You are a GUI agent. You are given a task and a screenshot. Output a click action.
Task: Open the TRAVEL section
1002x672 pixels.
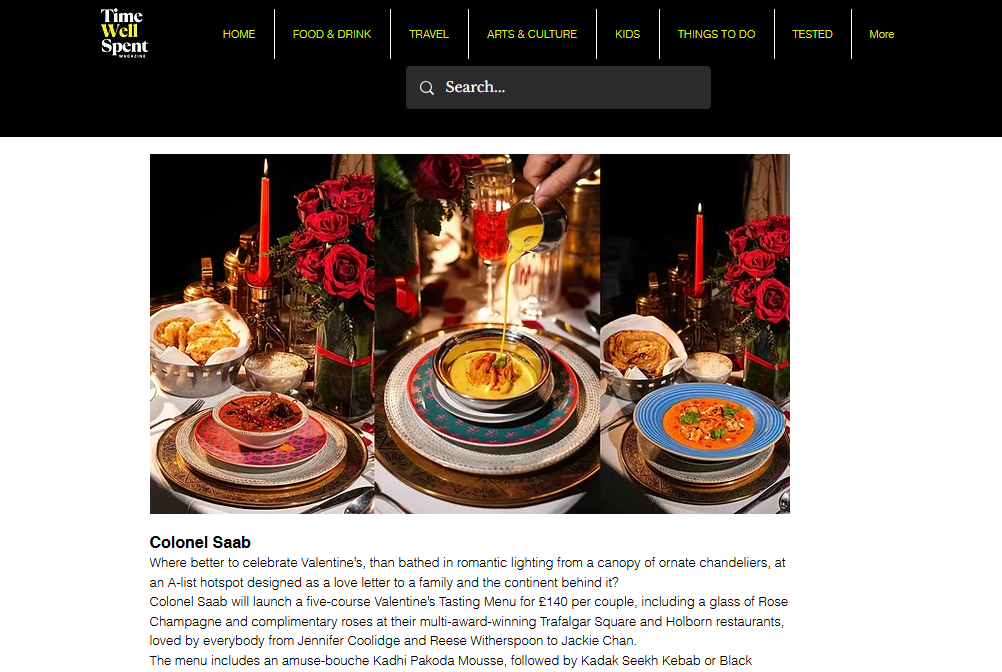[x=429, y=34]
